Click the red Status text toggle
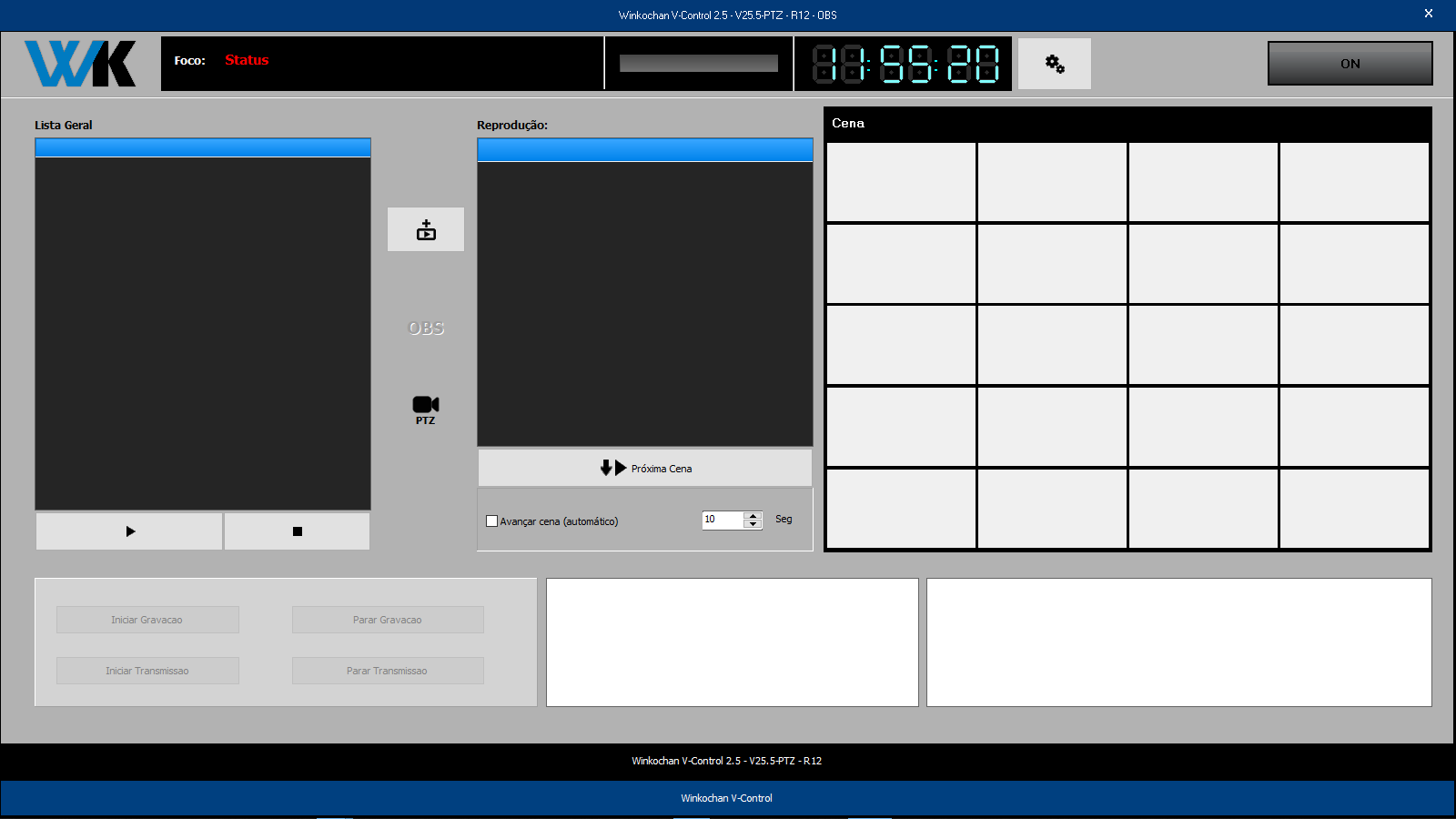The height and width of the screenshot is (819, 1456). click(x=246, y=60)
